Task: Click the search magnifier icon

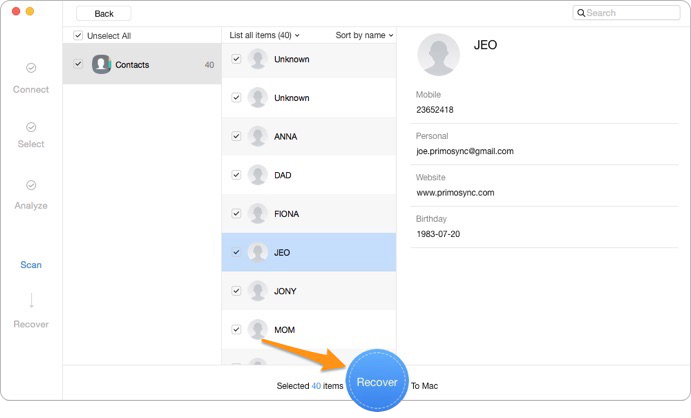Action: [x=581, y=13]
